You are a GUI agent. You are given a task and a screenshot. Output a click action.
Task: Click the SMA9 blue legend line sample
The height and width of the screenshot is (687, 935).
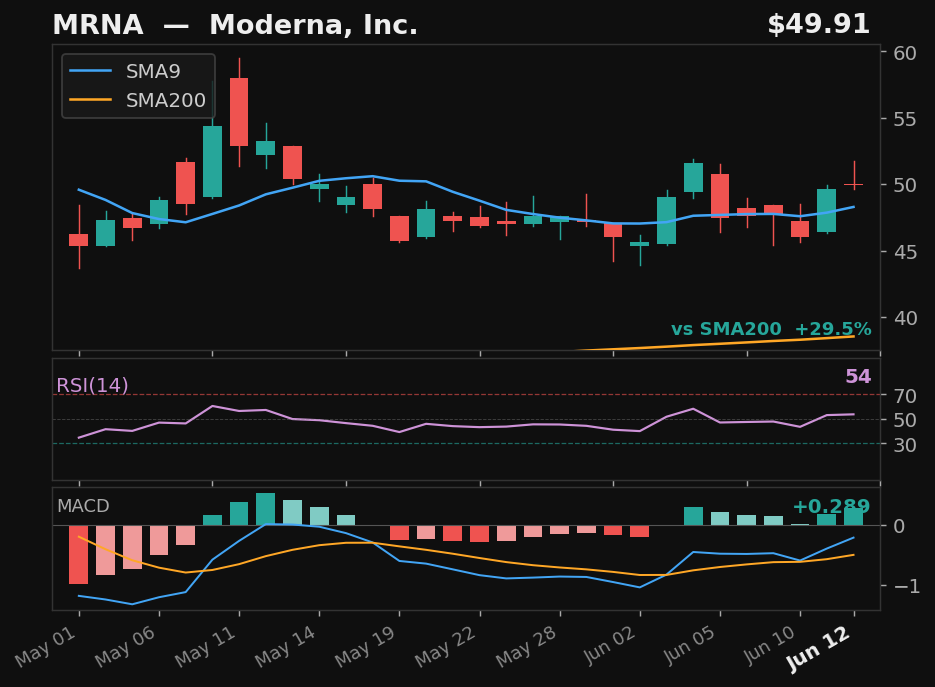coord(90,71)
